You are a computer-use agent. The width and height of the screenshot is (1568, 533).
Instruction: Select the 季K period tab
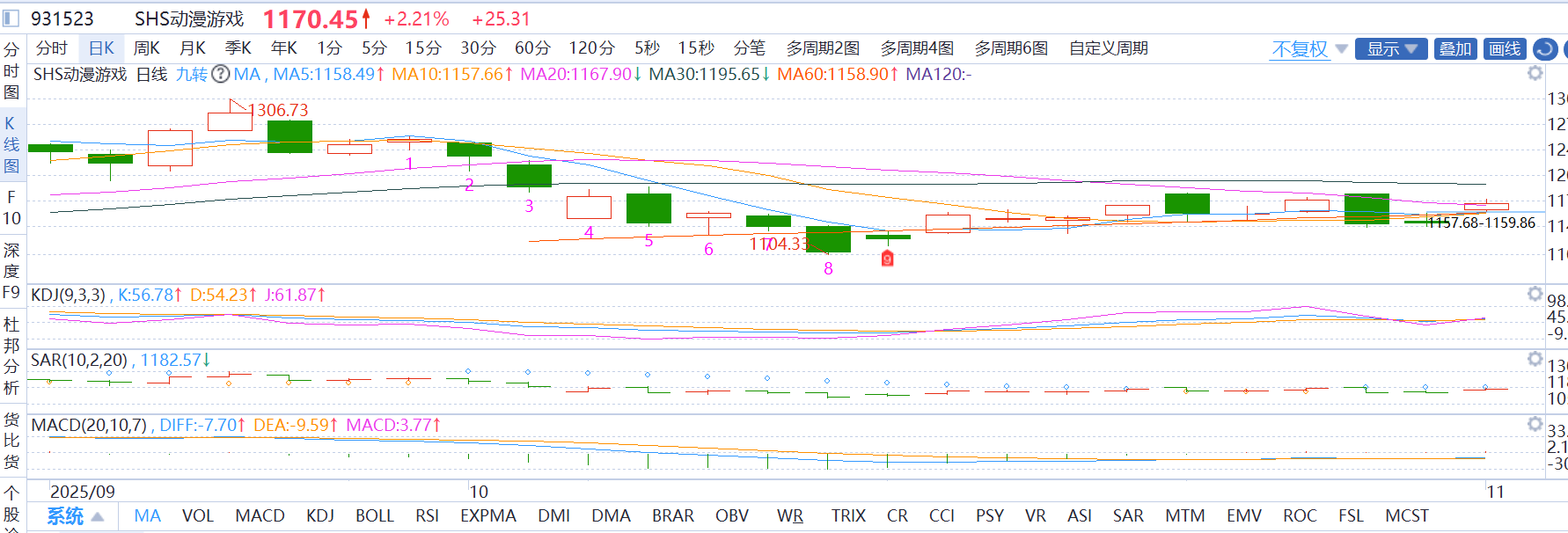click(238, 48)
